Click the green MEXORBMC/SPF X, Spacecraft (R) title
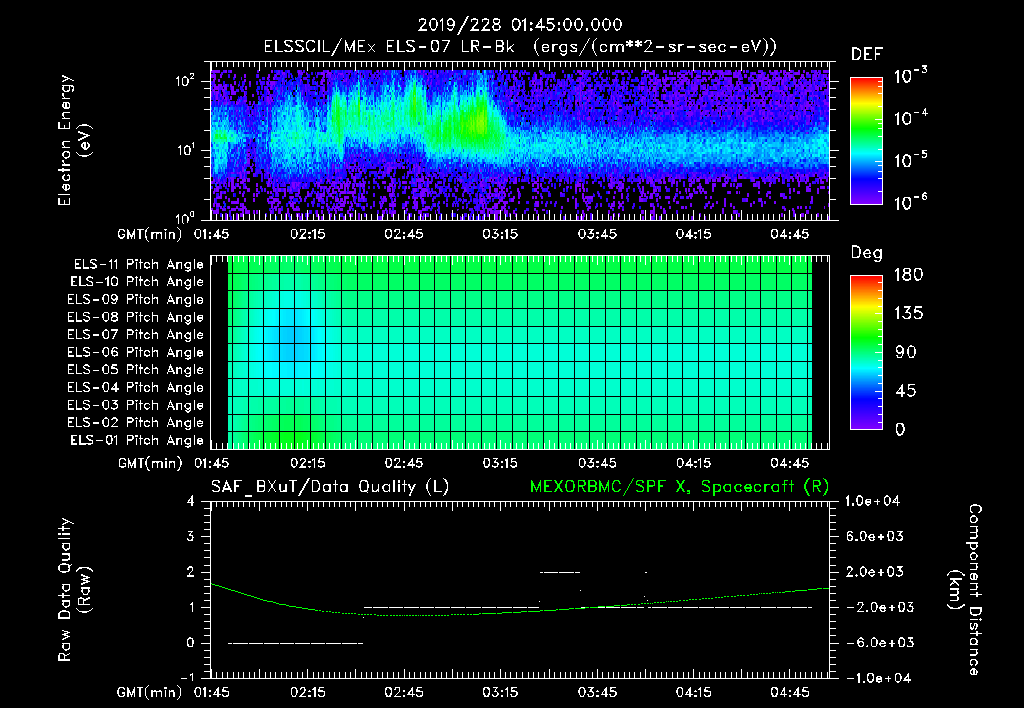1024x708 pixels. click(x=679, y=487)
